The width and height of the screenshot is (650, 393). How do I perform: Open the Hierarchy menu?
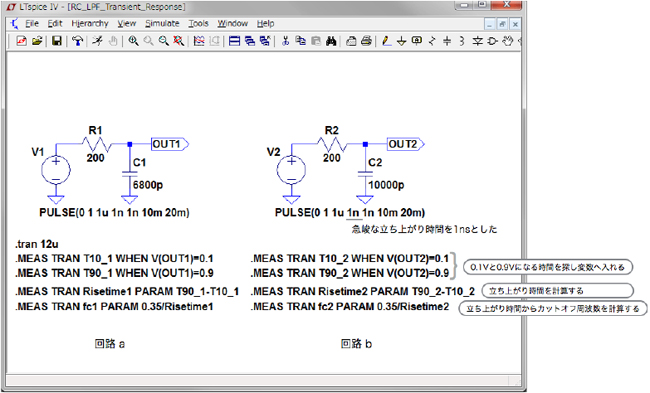90,24
